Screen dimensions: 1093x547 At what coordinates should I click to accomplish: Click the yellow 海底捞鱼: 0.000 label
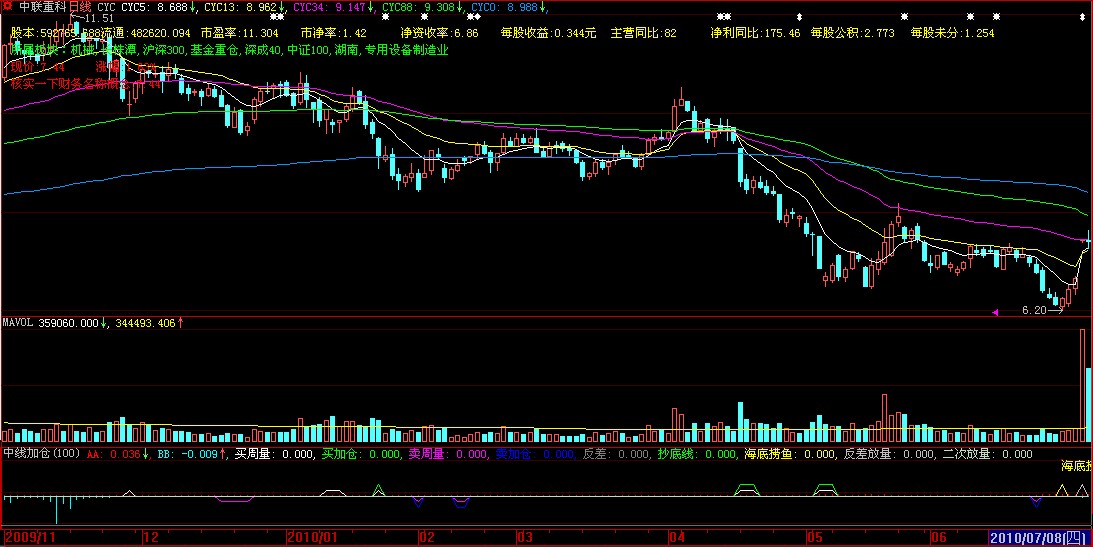[x=790, y=454]
